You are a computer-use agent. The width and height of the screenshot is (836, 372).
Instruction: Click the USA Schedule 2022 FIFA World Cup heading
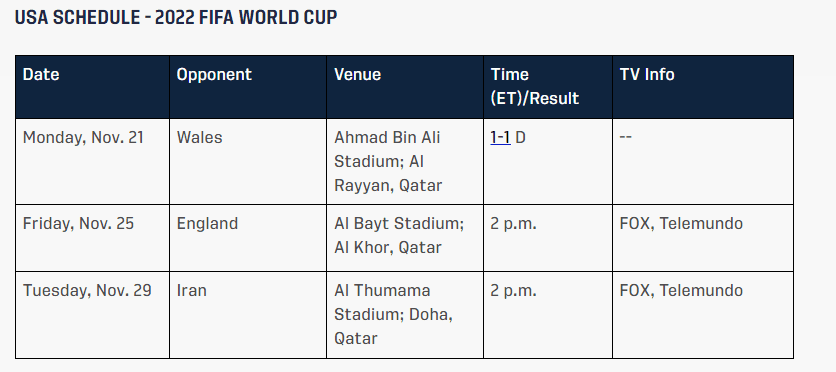click(x=176, y=18)
